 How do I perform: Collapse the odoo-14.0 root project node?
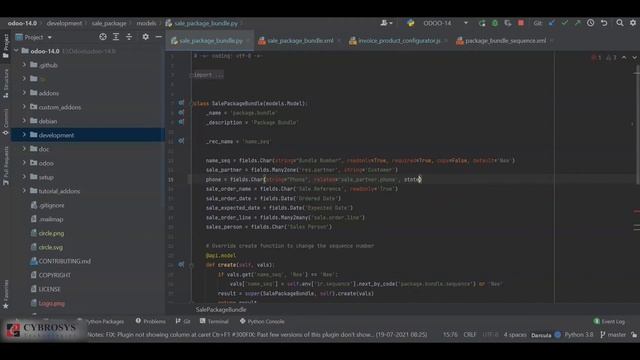[x=16, y=51]
